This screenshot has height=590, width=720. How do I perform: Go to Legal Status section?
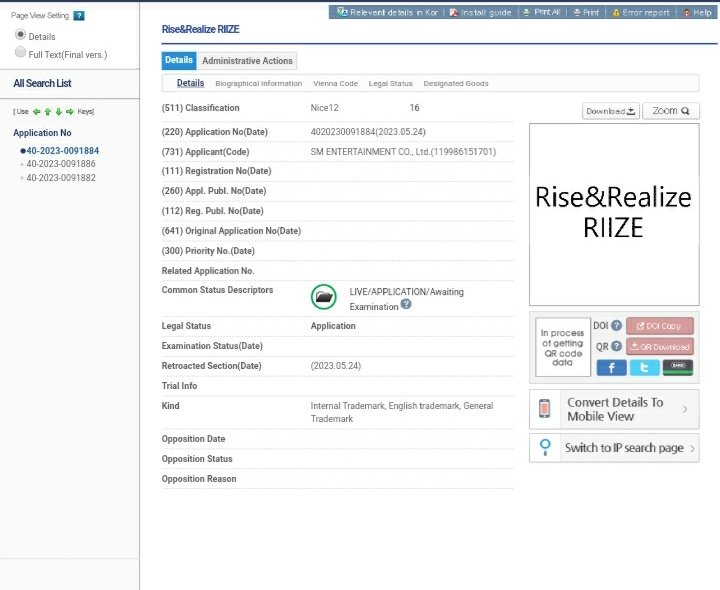pos(390,84)
